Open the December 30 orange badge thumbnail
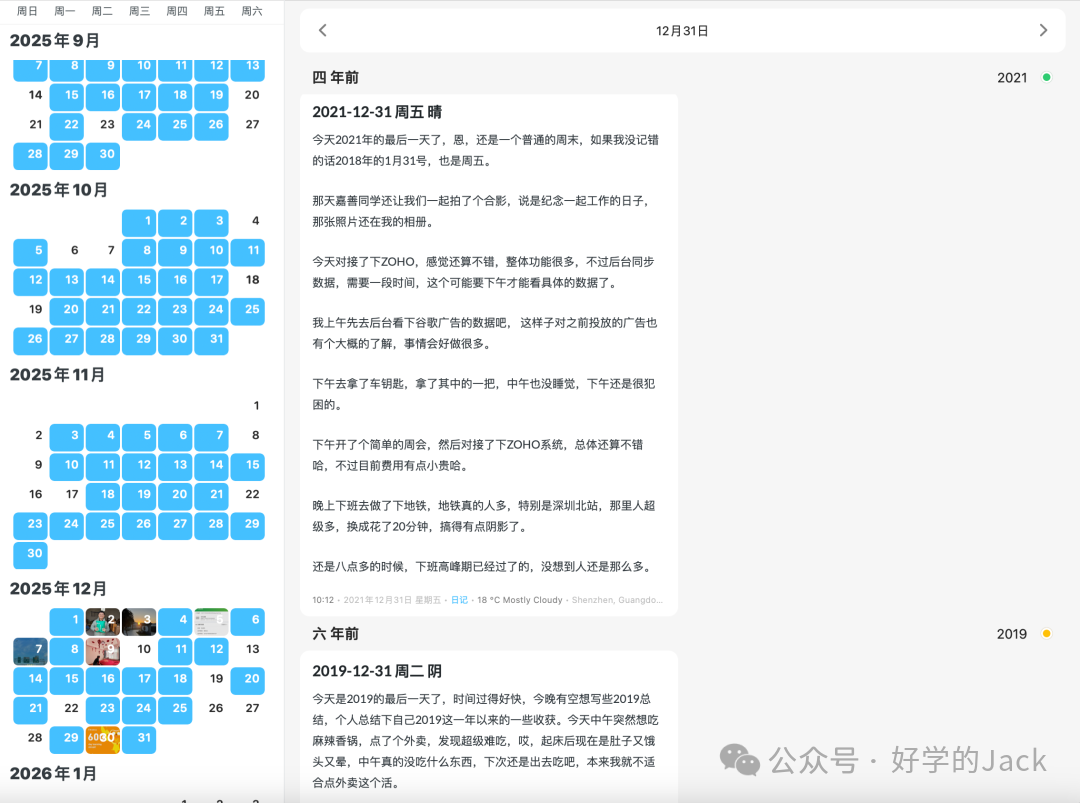The width and height of the screenshot is (1080, 803). (x=104, y=737)
